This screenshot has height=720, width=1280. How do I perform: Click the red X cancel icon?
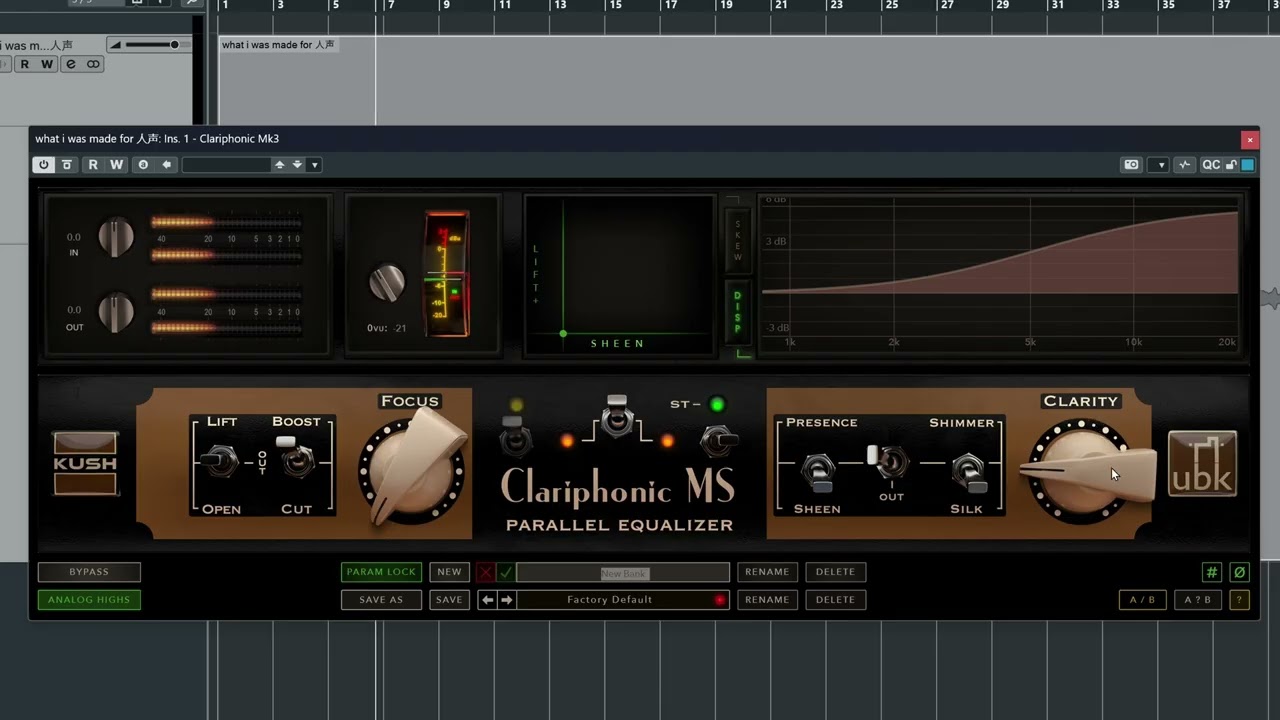click(486, 573)
